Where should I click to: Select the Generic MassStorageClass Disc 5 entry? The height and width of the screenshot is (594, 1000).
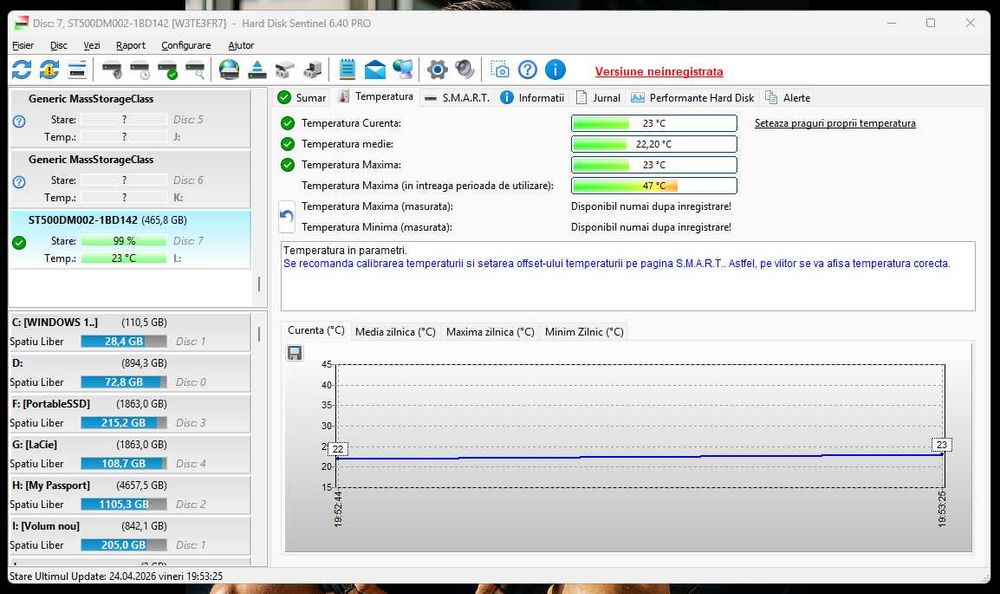129,119
